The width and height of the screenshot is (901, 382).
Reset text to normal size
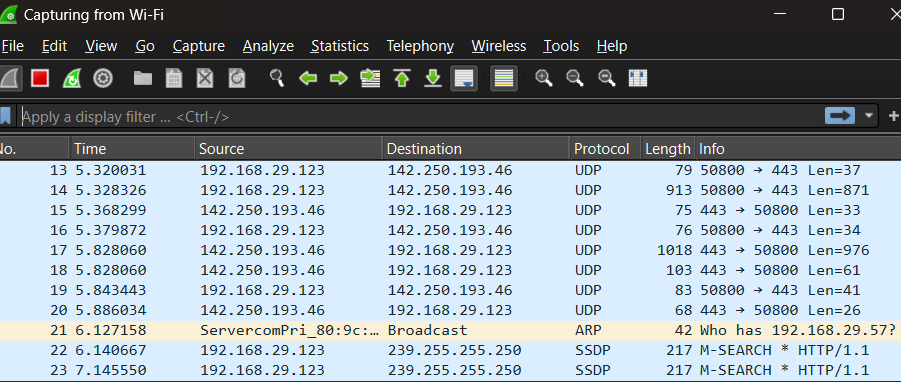(x=607, y=78)
